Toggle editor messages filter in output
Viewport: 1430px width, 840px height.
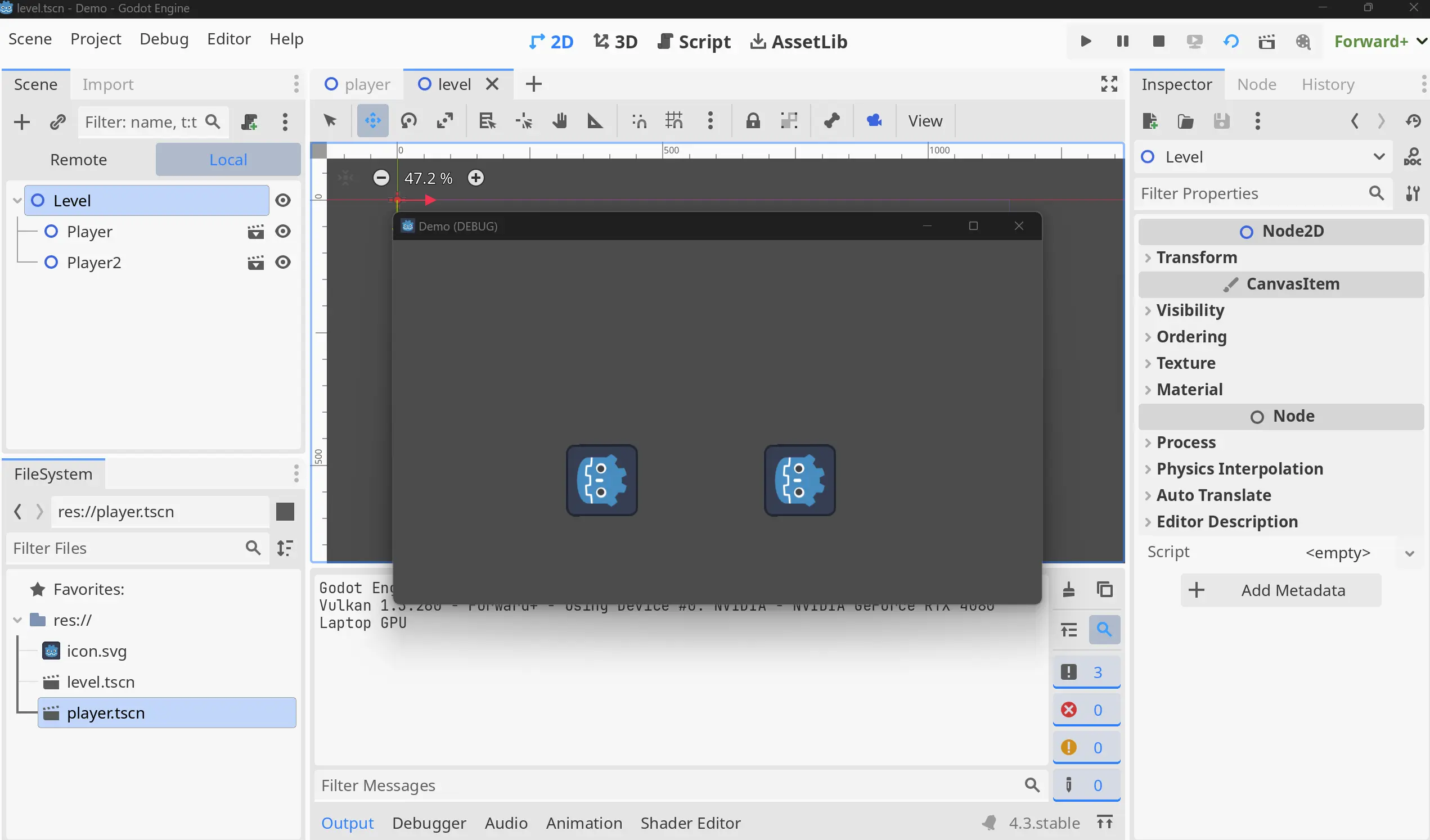pos(1086,785)
